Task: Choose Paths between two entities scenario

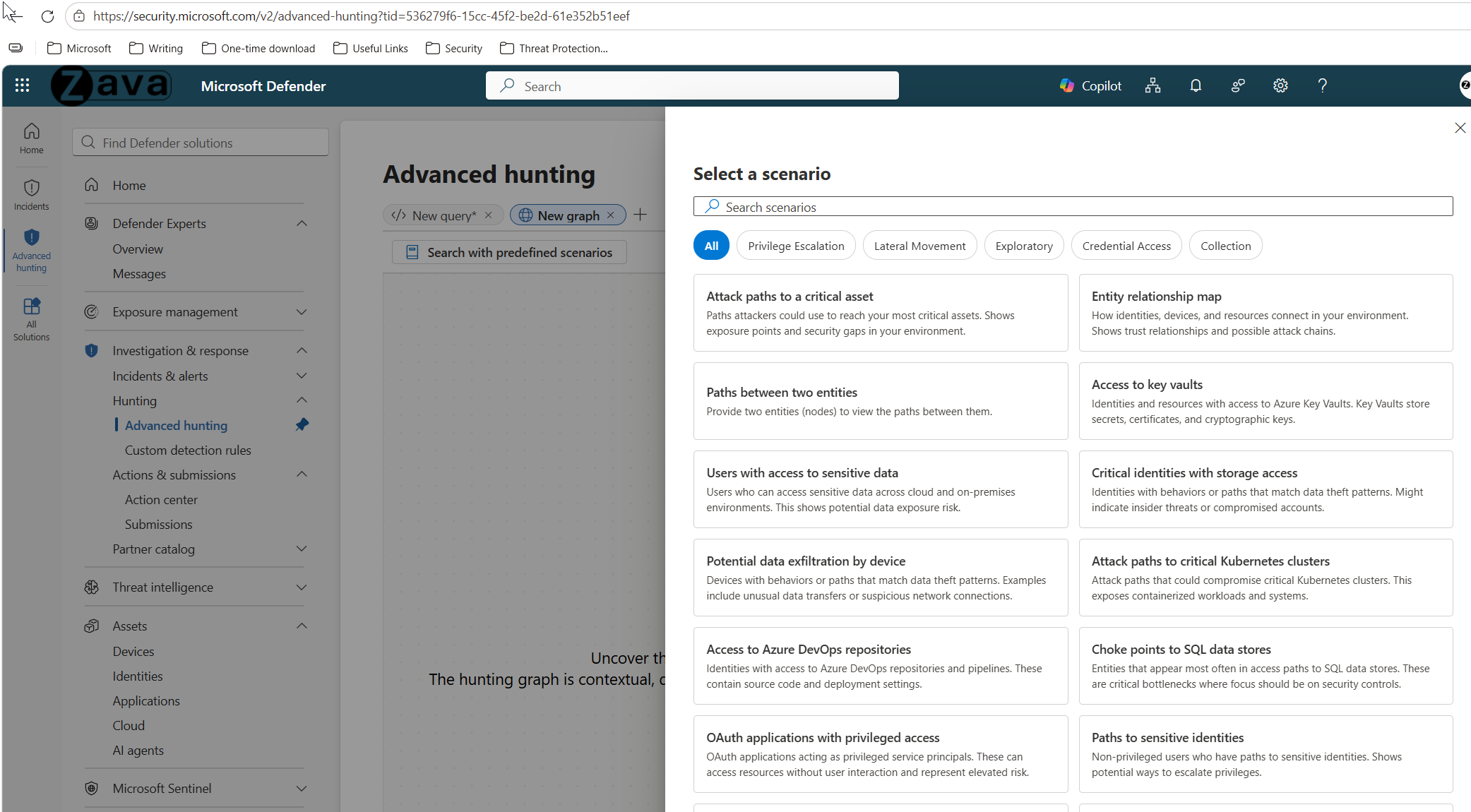Action: (880, 401)
